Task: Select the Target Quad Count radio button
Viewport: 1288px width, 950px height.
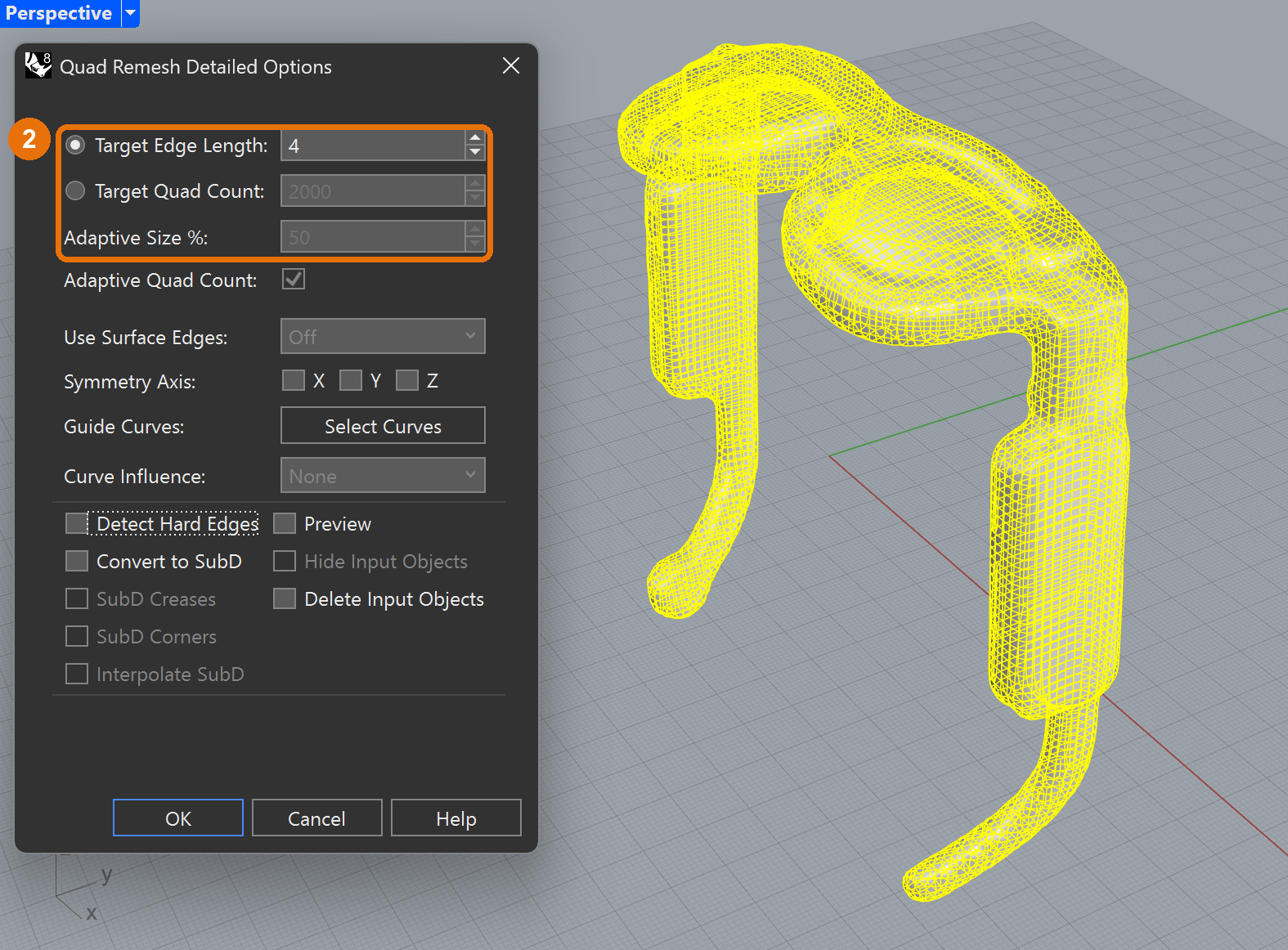Action: pos(75,190)
